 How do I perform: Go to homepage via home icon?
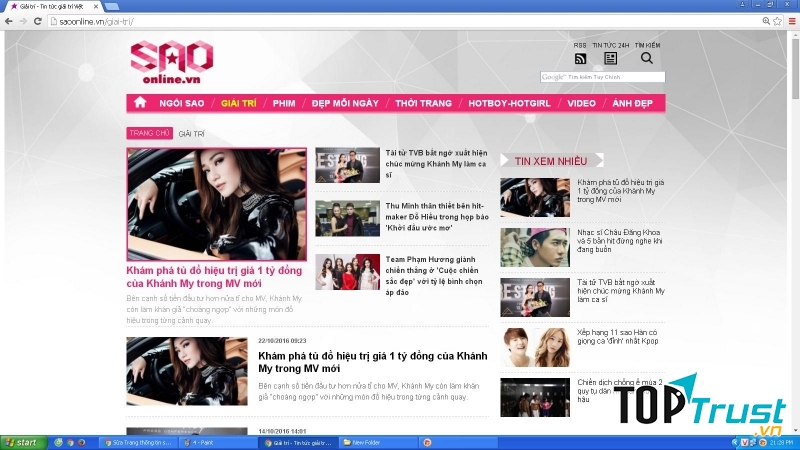tap(140, 103)
